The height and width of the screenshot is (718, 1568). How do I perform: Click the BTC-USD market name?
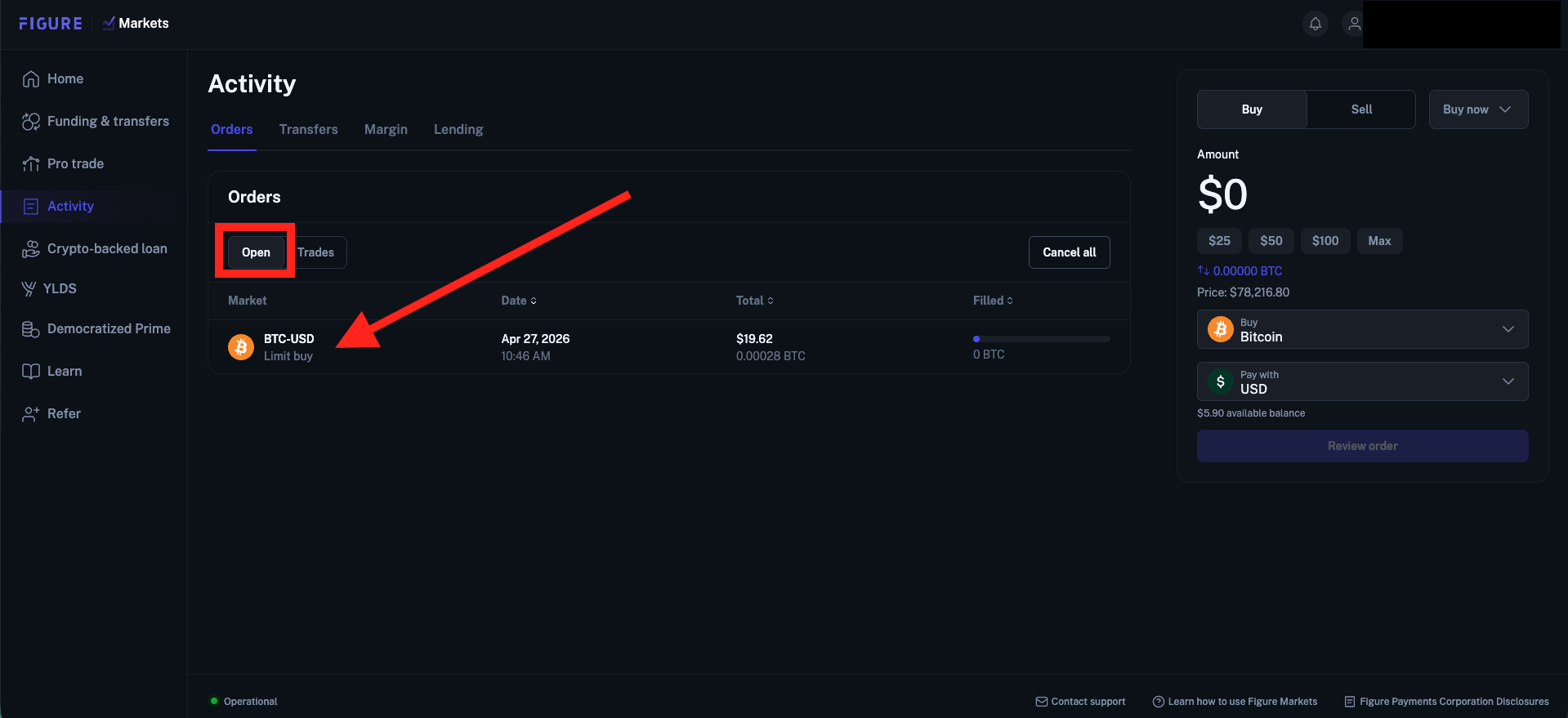(x=288, y=339)
